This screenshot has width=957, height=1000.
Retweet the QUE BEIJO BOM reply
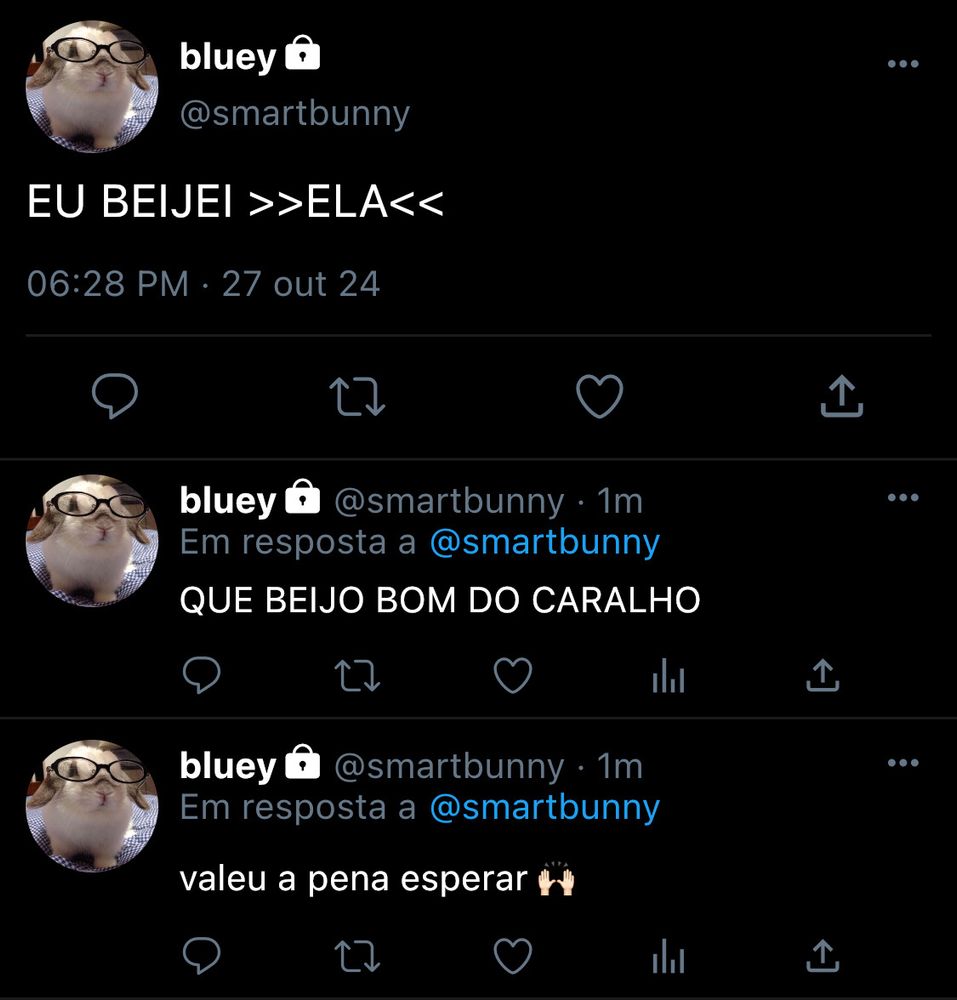coord(357,676)
